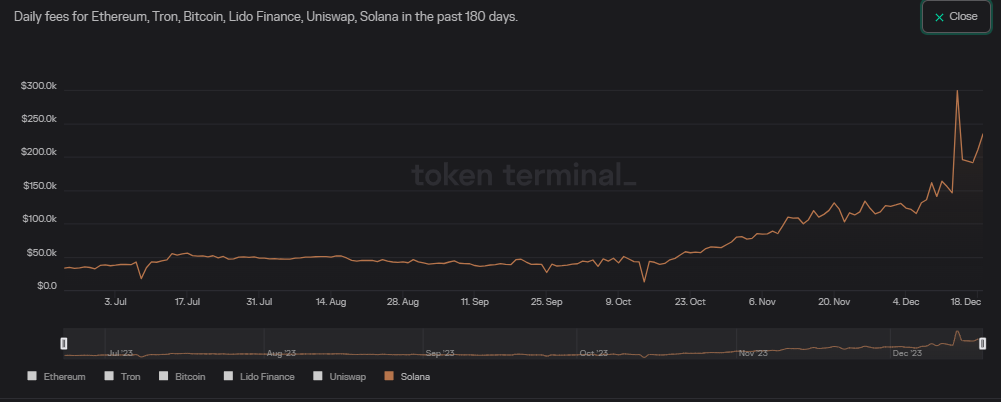Click Oct '23 in range navigator
Viewport: 1001px width, 402px height.
tap(593, 353)
